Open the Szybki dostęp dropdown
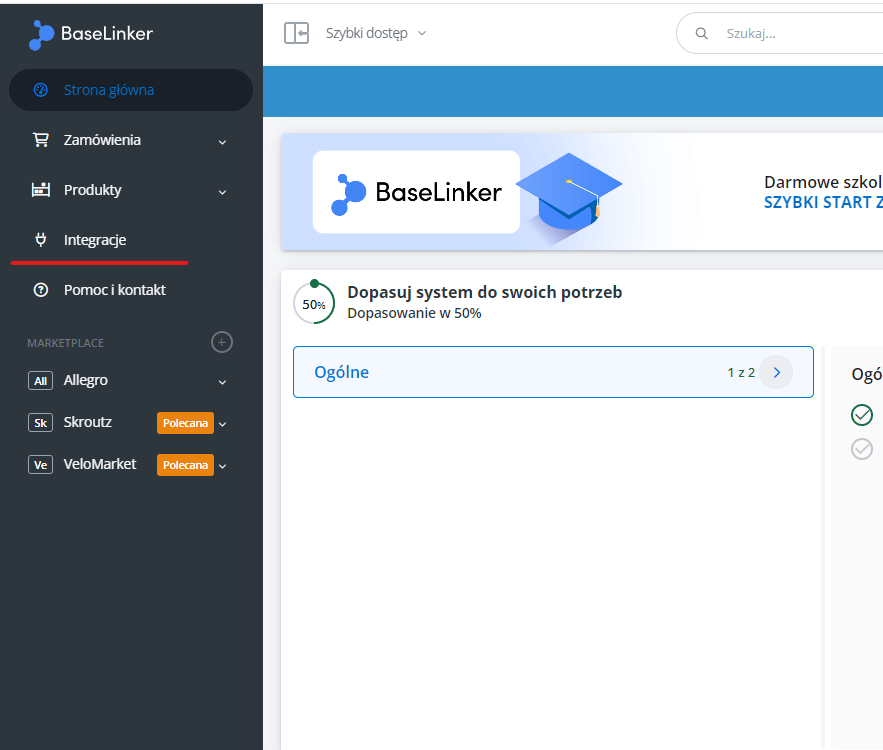Viewport: 883px width, 750px height. coord(376,33)
